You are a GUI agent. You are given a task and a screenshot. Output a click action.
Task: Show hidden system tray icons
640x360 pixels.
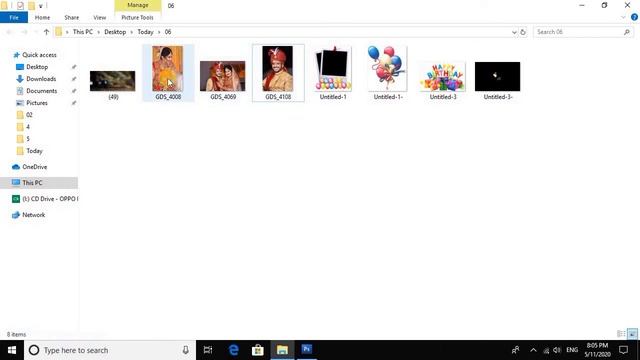point(533,350)
